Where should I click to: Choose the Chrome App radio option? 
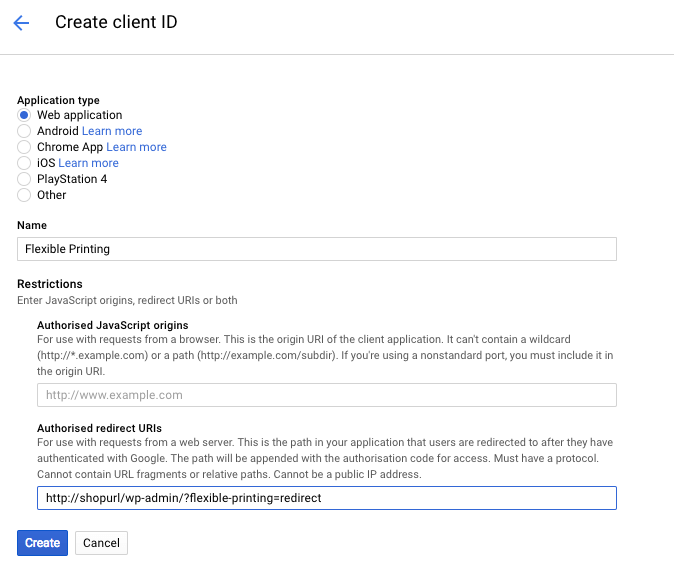[24, 147]
